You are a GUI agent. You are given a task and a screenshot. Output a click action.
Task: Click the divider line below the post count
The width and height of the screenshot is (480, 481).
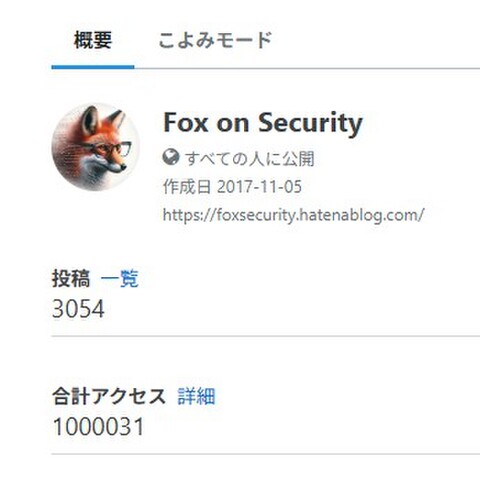pos(266,336)
